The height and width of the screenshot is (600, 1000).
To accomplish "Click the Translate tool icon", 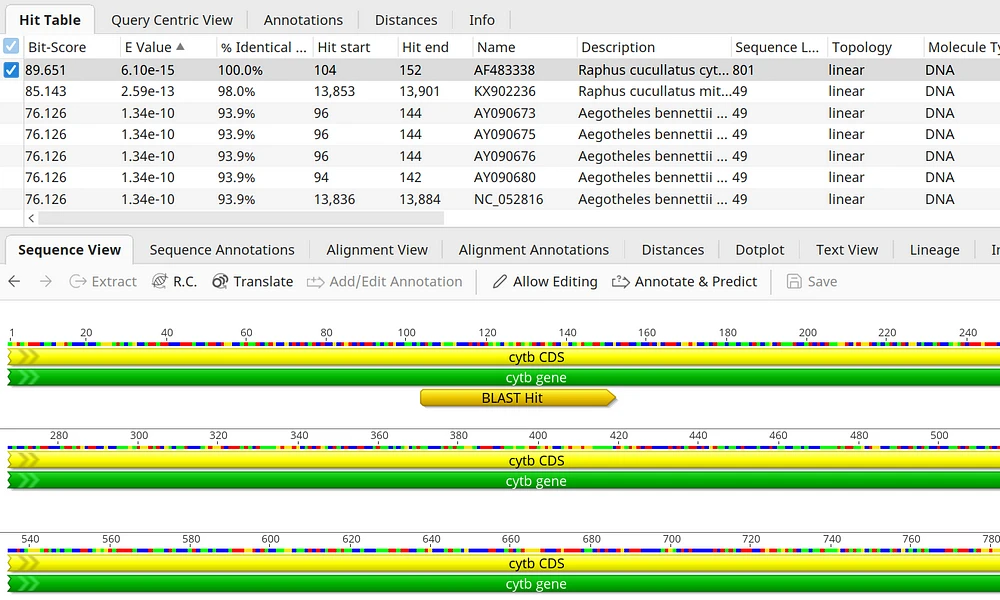I will click(220, 282).
